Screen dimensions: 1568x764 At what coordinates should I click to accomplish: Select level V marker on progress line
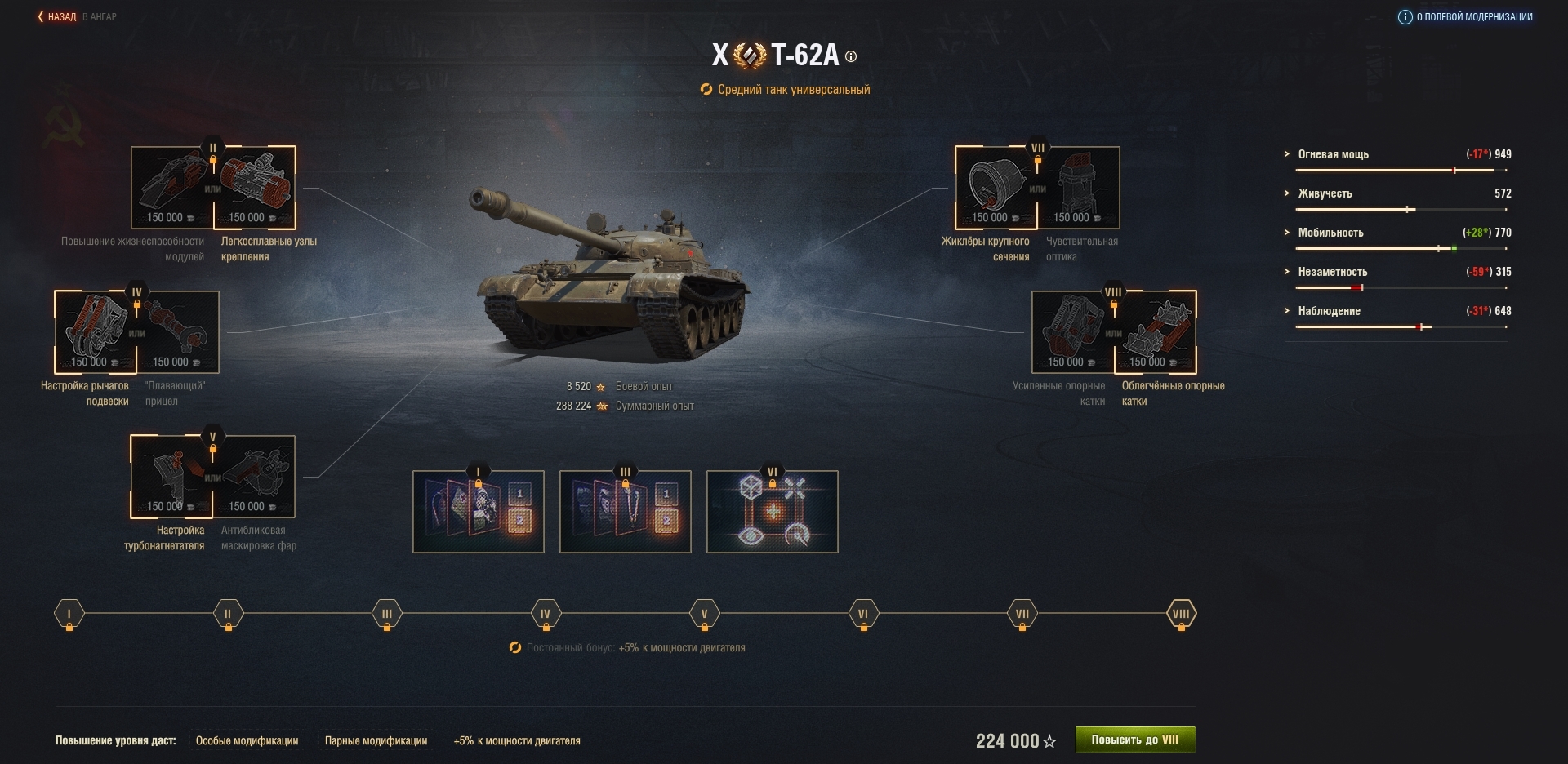[x=704, y=614]
